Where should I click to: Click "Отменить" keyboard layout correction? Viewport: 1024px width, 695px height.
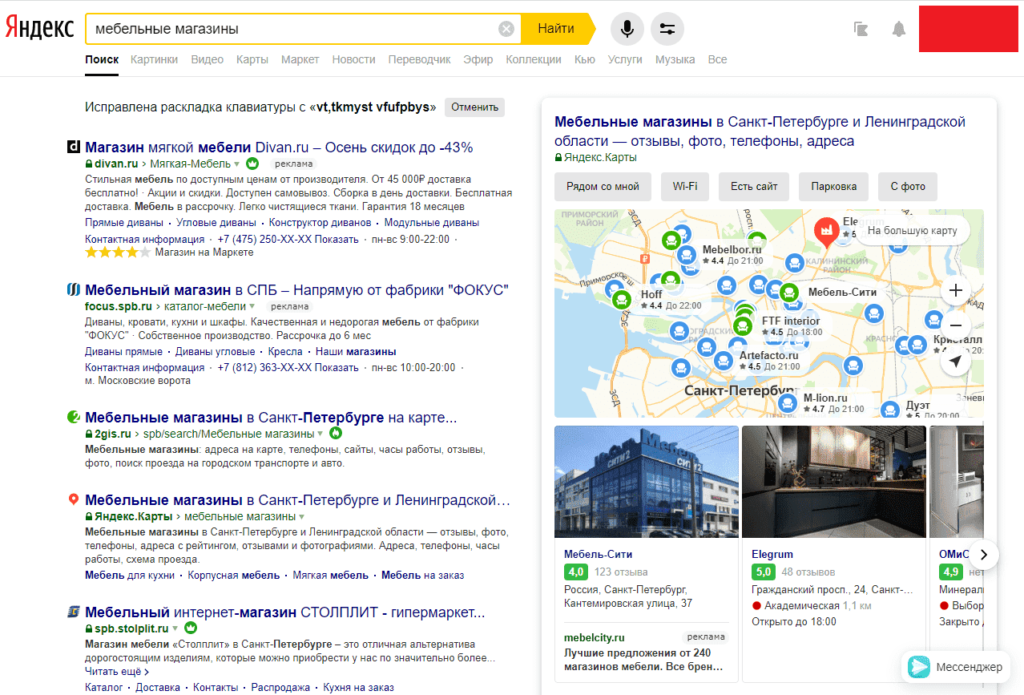475,107
